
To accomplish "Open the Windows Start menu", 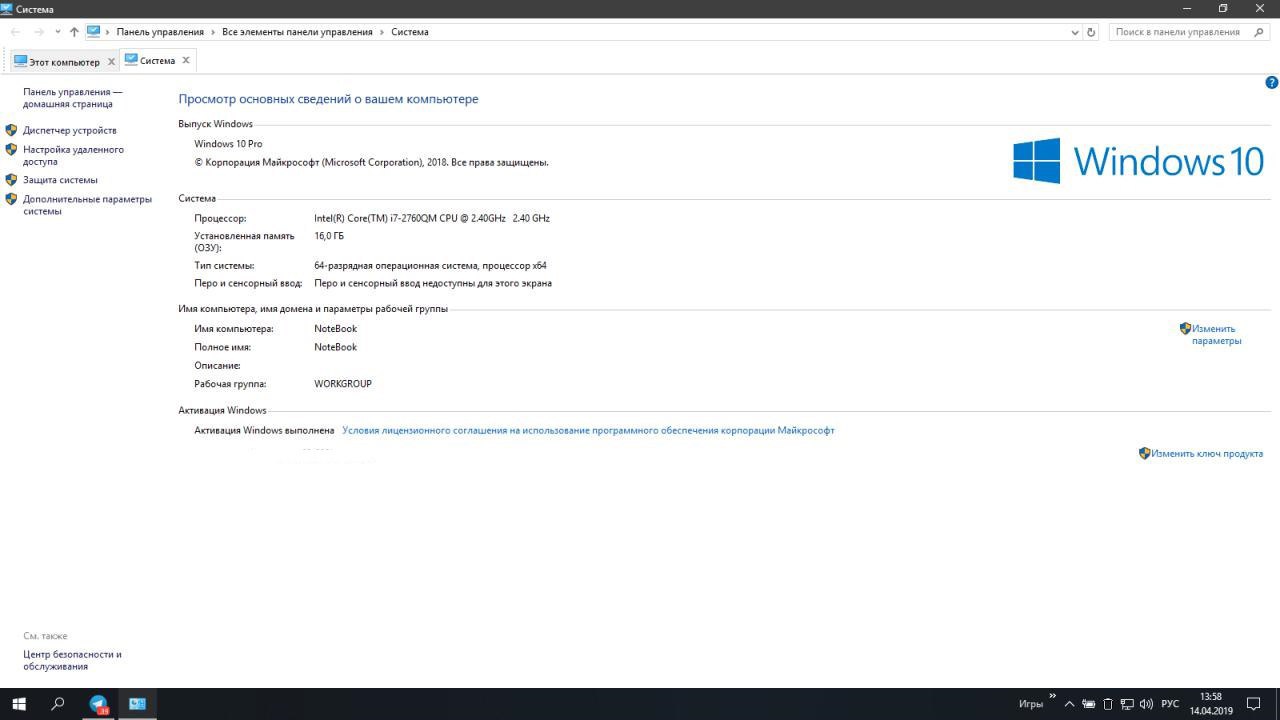I will click(x=19, y=704).
